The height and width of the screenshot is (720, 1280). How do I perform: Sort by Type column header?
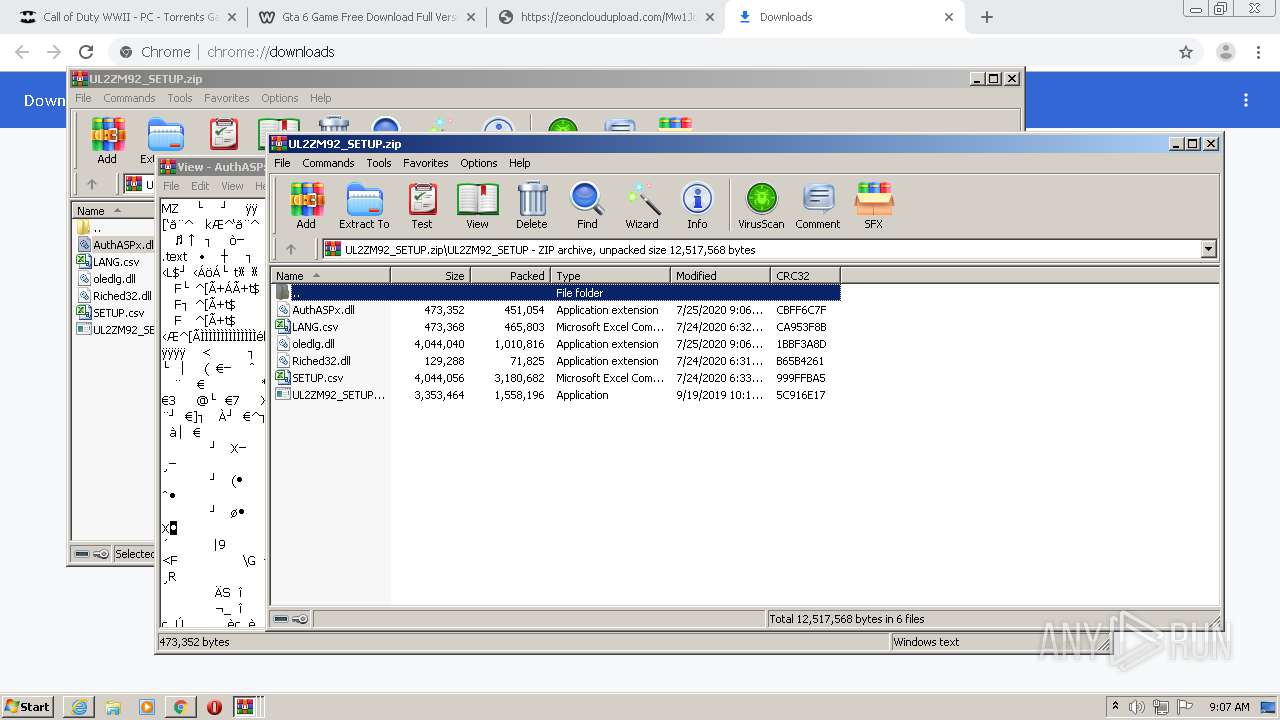(610, 276)
